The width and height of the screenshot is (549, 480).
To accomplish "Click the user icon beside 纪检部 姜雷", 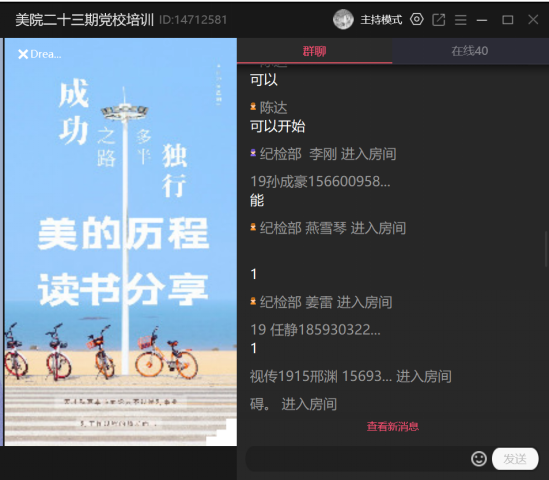I will [253, 301].
